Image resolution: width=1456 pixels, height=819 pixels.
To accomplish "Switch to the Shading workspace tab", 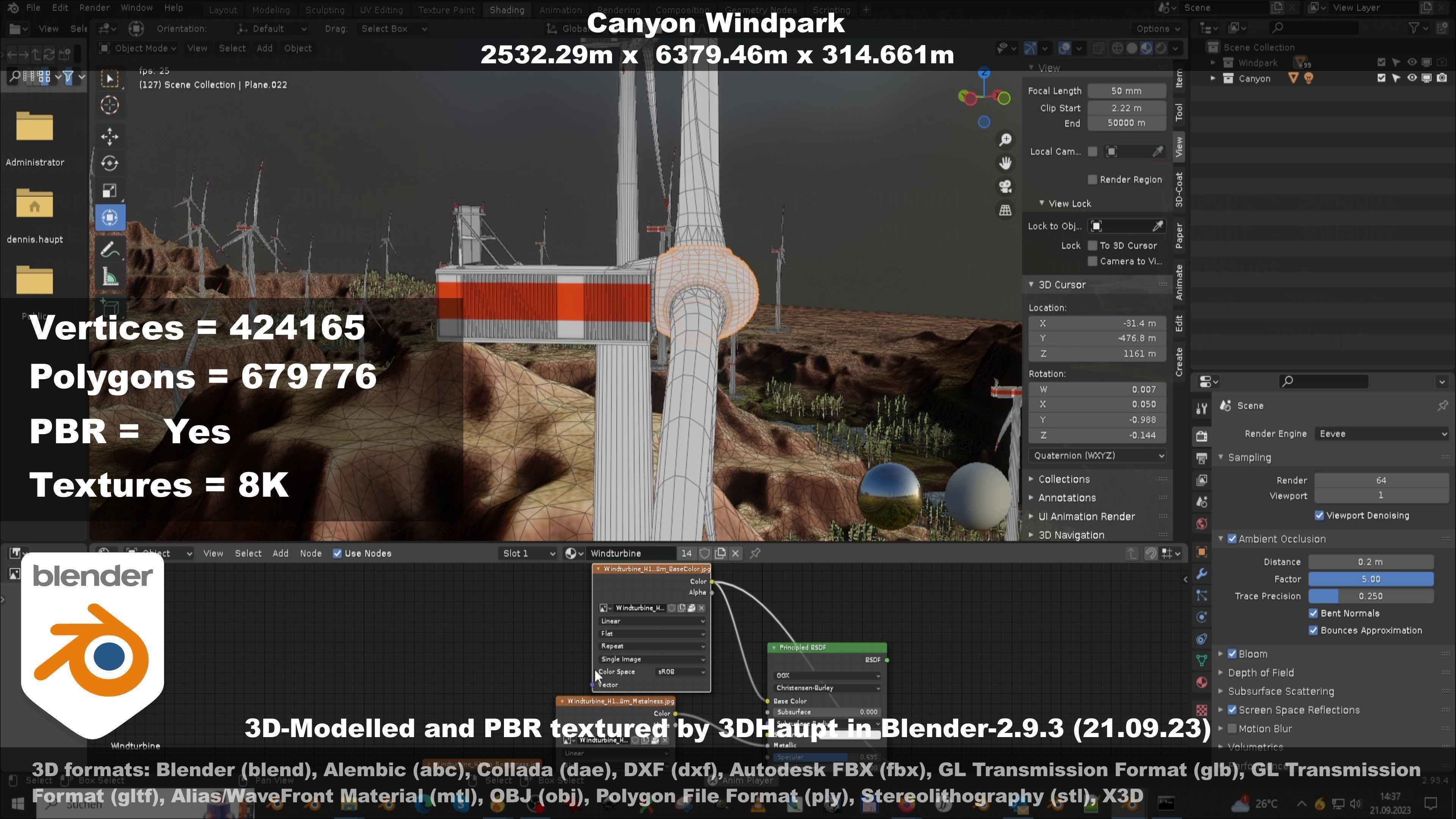I will (x=507, y=9).
